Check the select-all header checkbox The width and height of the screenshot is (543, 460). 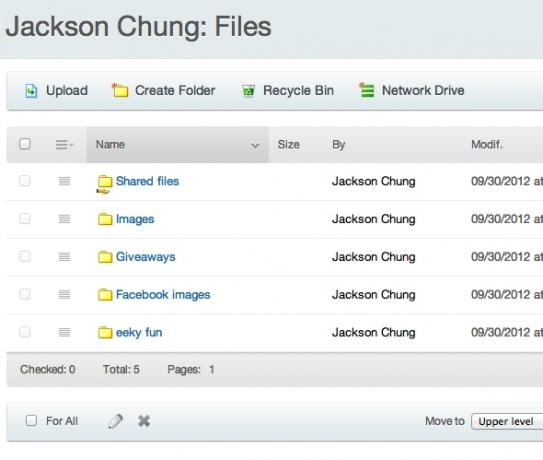click(x=25, y=144)
